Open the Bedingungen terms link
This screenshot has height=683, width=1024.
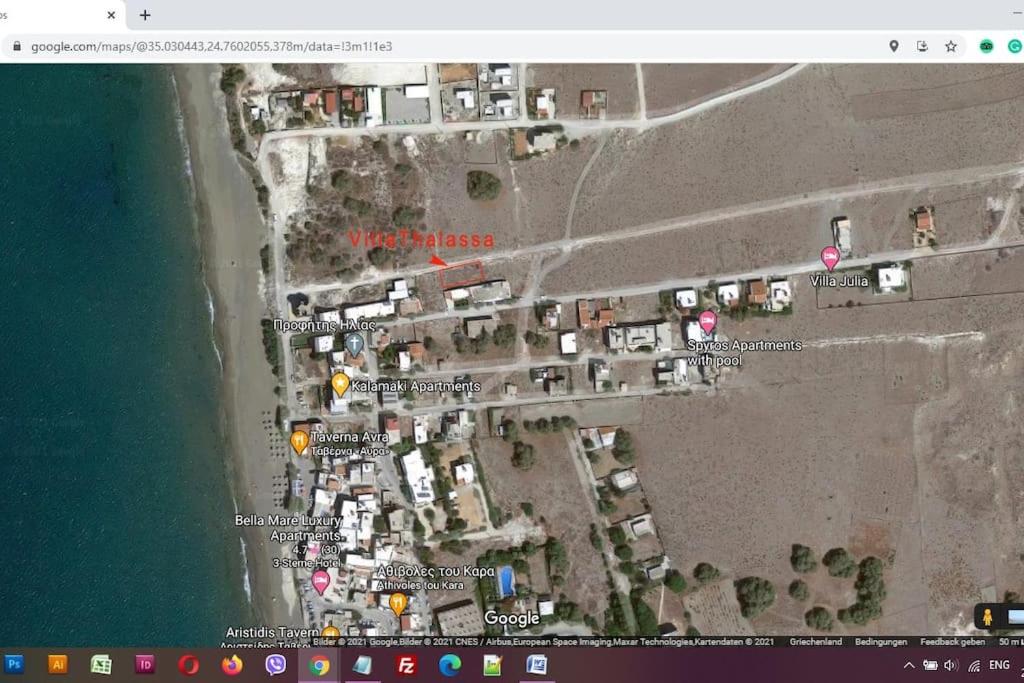point(880,642)
